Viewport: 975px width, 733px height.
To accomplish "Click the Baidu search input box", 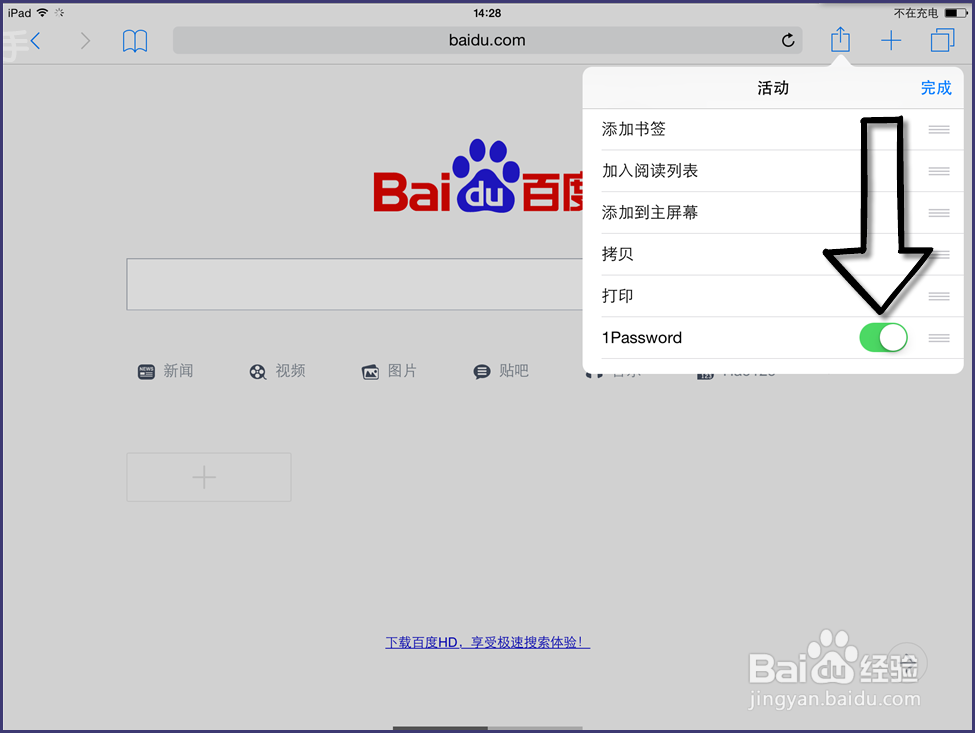I will [354, 284].
